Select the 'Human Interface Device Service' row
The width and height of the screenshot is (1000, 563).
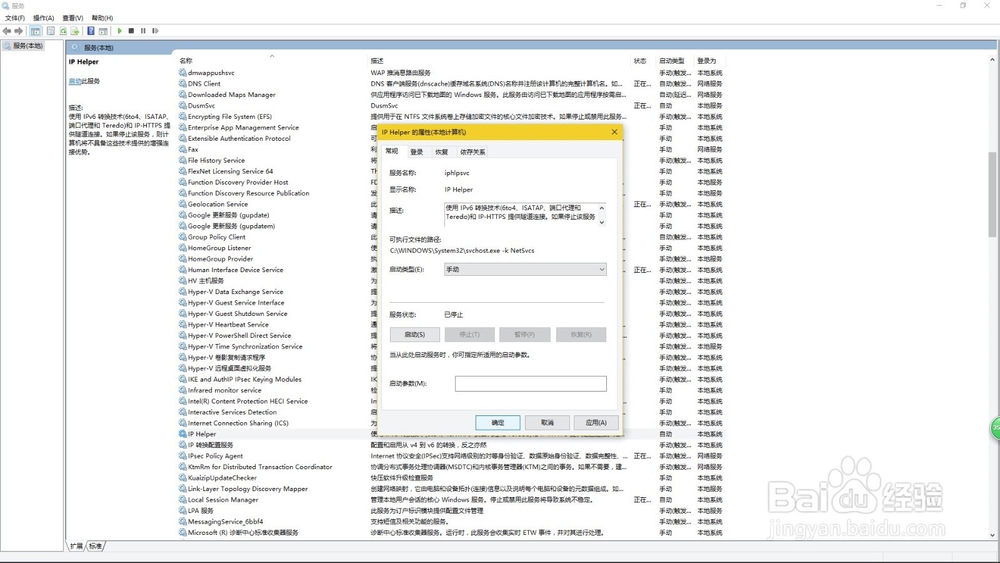point(452,270)
